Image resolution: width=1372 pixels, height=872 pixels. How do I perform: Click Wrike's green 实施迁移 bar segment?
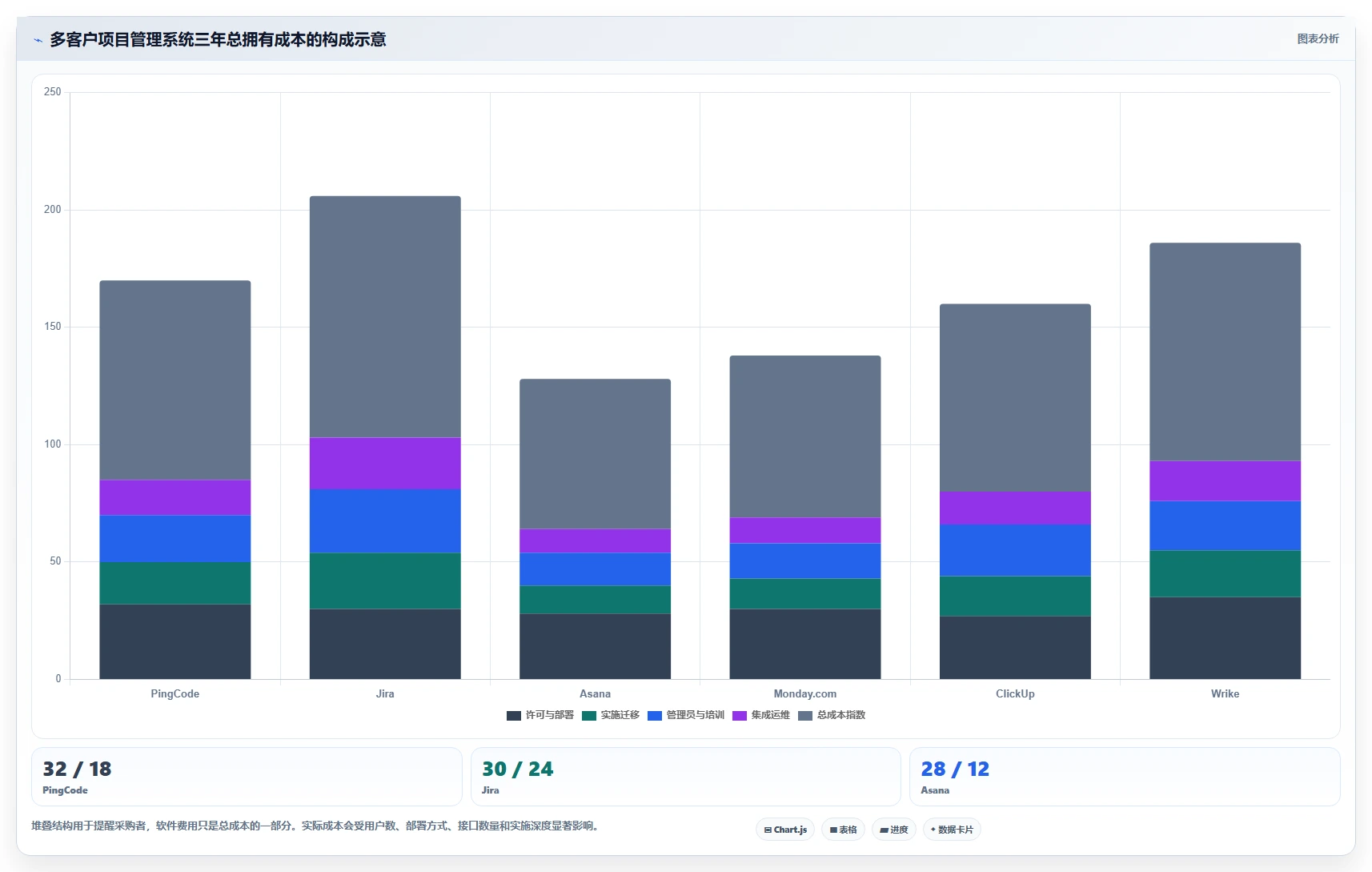click(1225, 574)
